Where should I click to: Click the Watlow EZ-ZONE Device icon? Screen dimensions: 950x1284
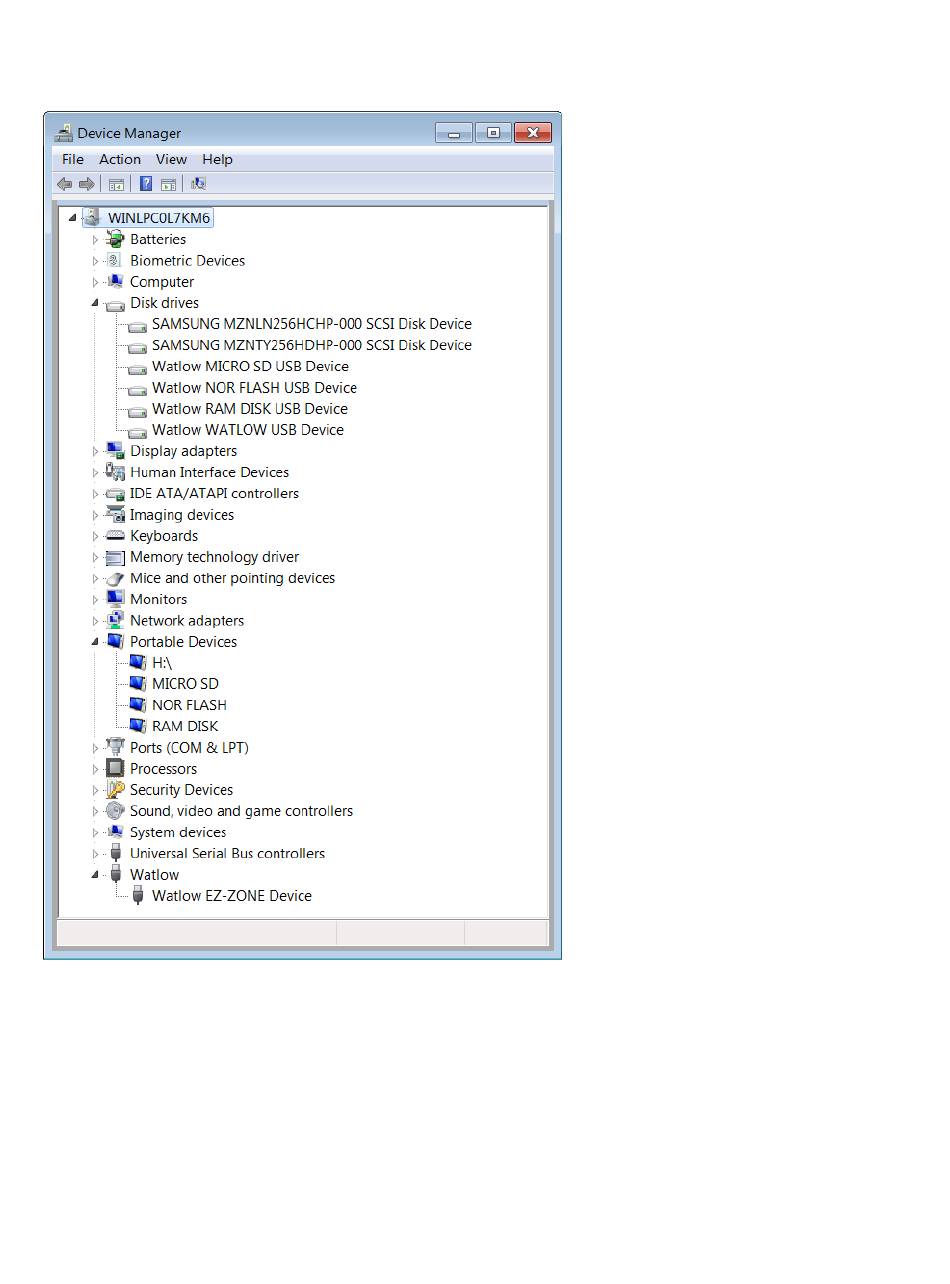(137, 896)
